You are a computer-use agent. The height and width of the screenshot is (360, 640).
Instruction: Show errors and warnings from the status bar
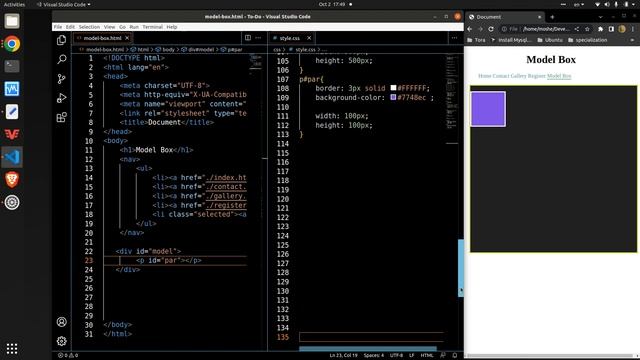pyautogui.click(x=68, y=355)
